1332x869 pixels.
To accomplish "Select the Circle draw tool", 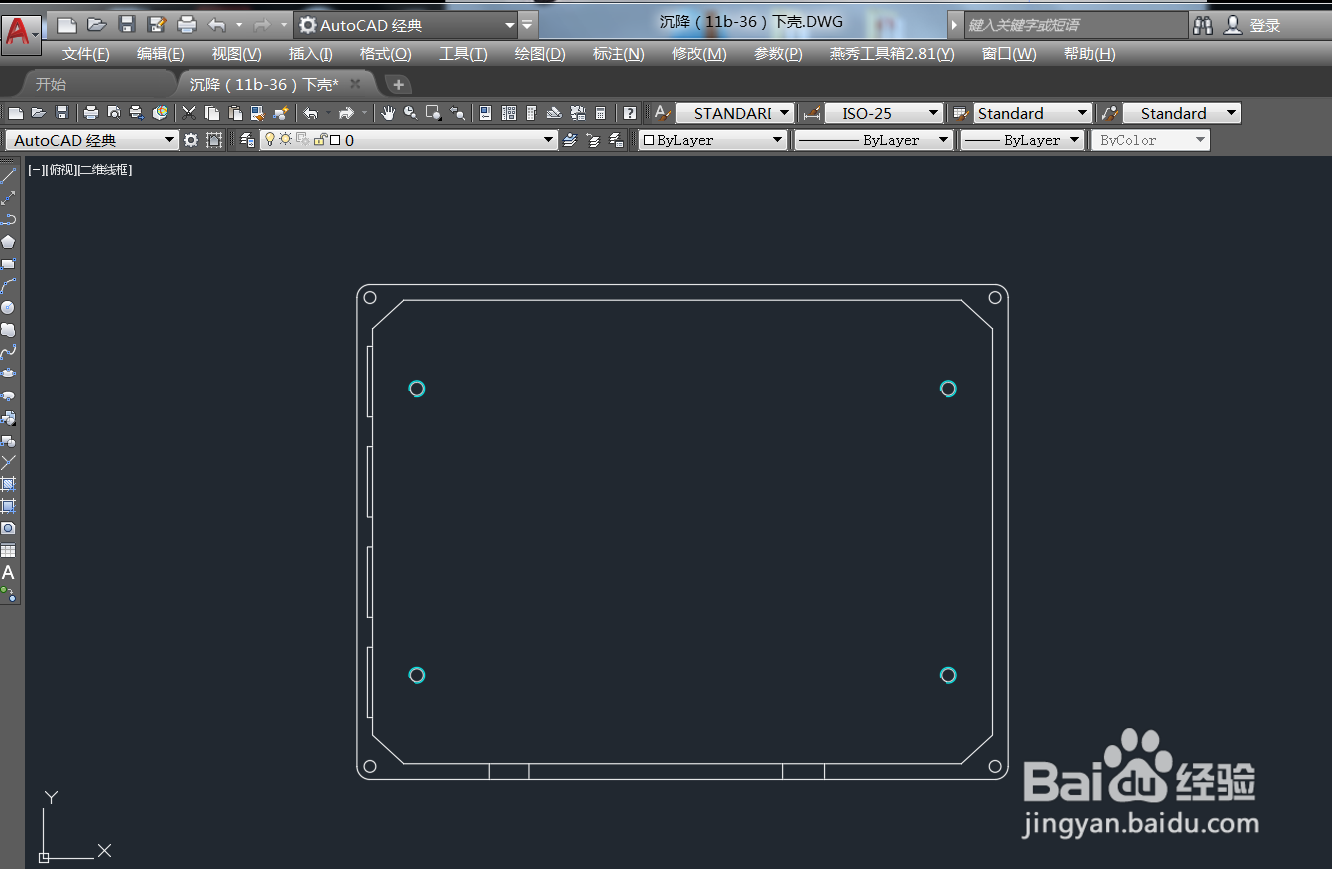I will [8, 308].
